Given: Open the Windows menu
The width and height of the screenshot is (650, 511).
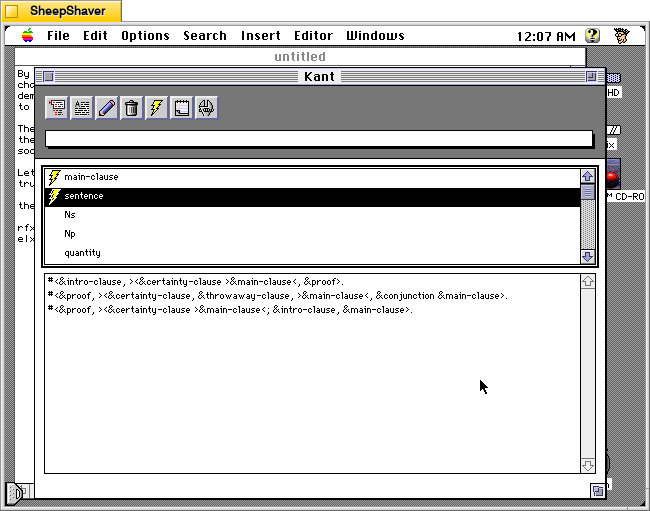Looking at the screenshot, I should (375, 36).
